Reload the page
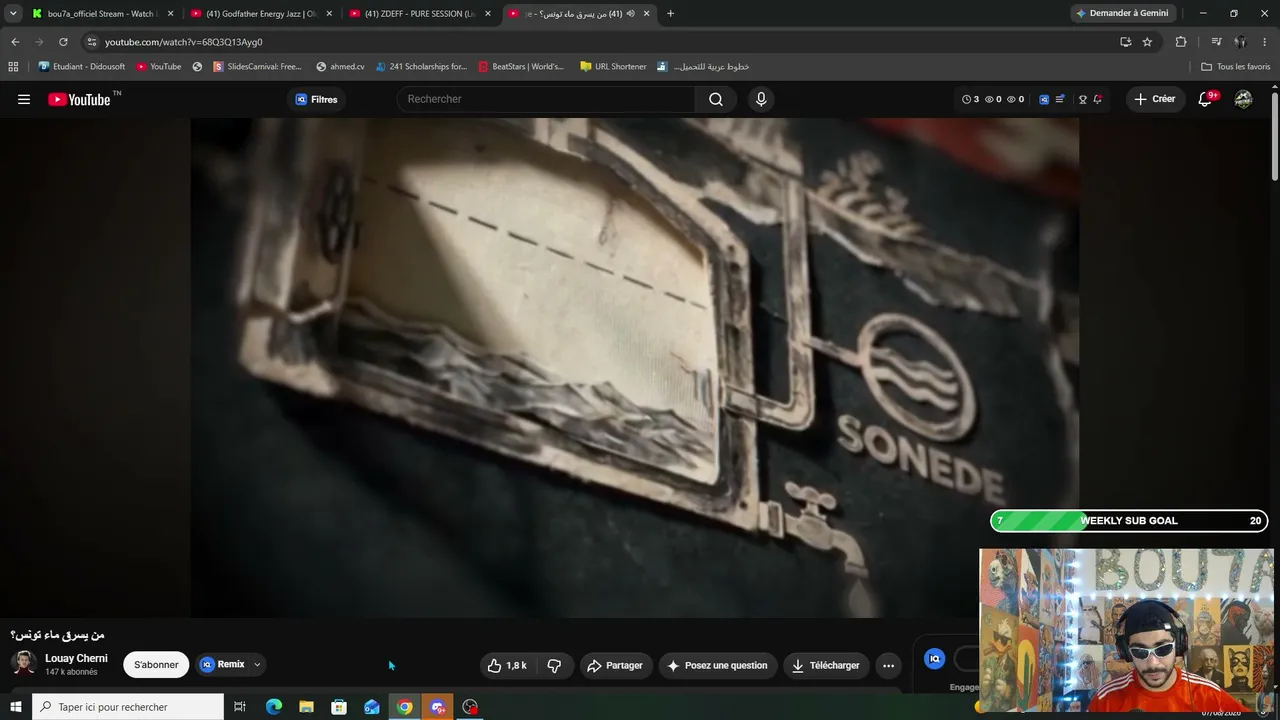 [63, 42]
